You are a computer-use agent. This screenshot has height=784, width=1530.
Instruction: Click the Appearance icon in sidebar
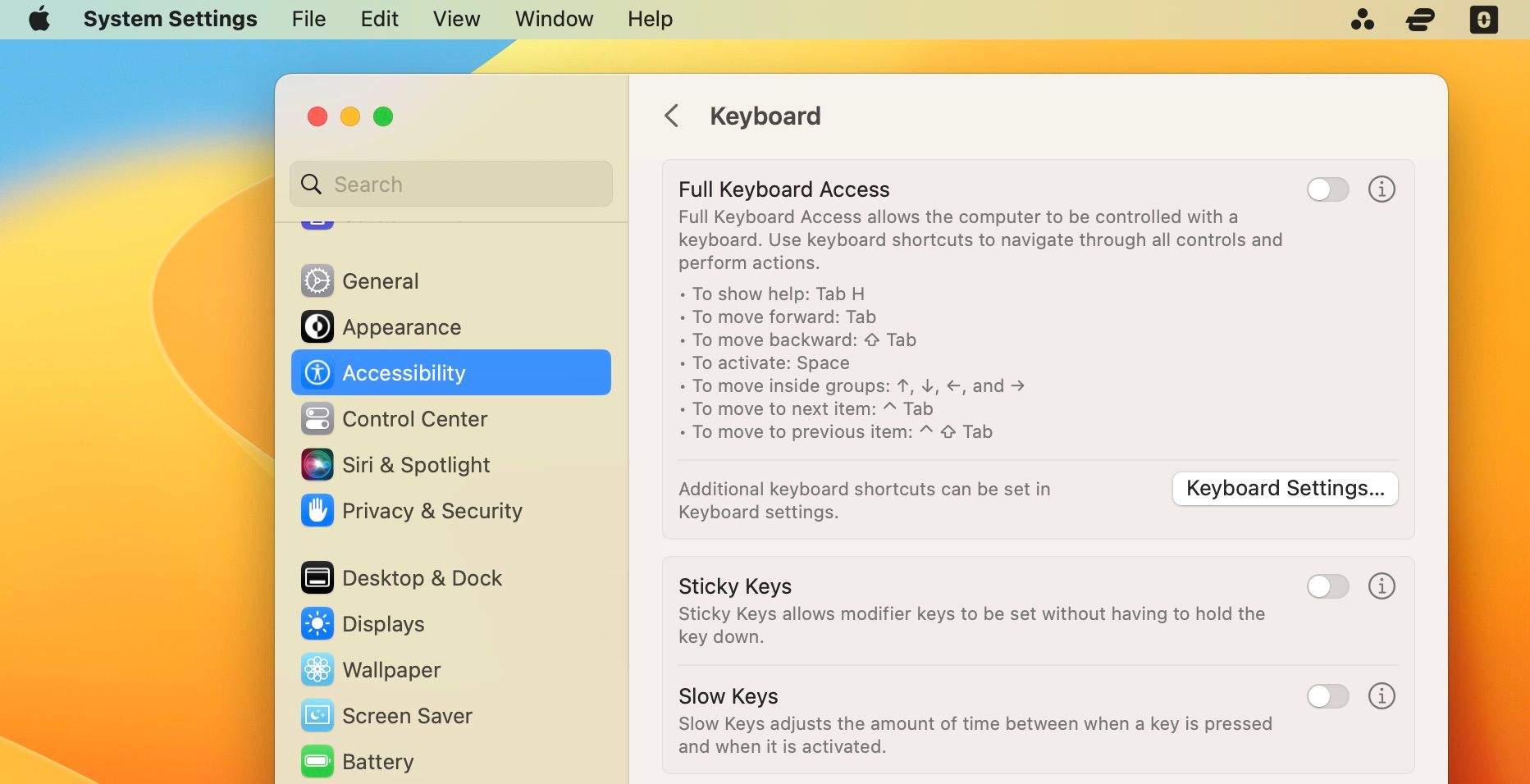click(x=317, y=327)
